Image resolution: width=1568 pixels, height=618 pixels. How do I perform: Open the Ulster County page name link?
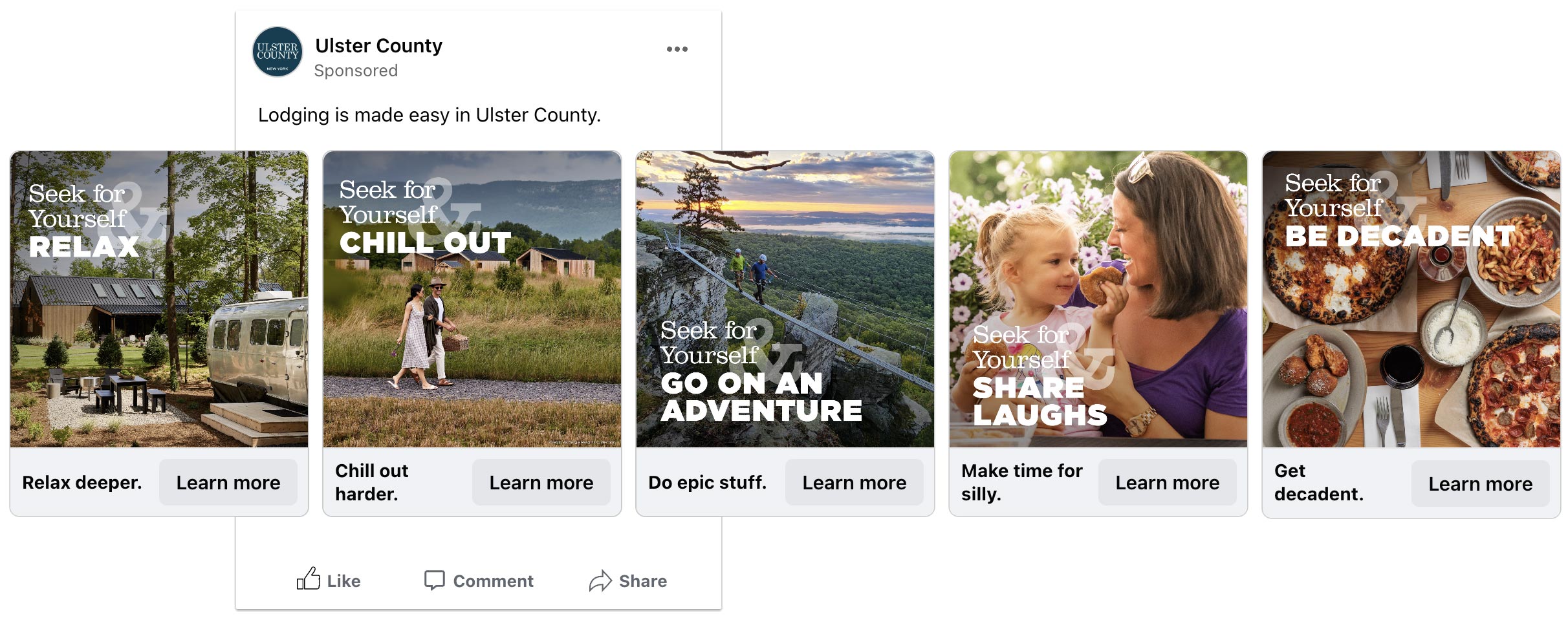(x=378, y=46)
